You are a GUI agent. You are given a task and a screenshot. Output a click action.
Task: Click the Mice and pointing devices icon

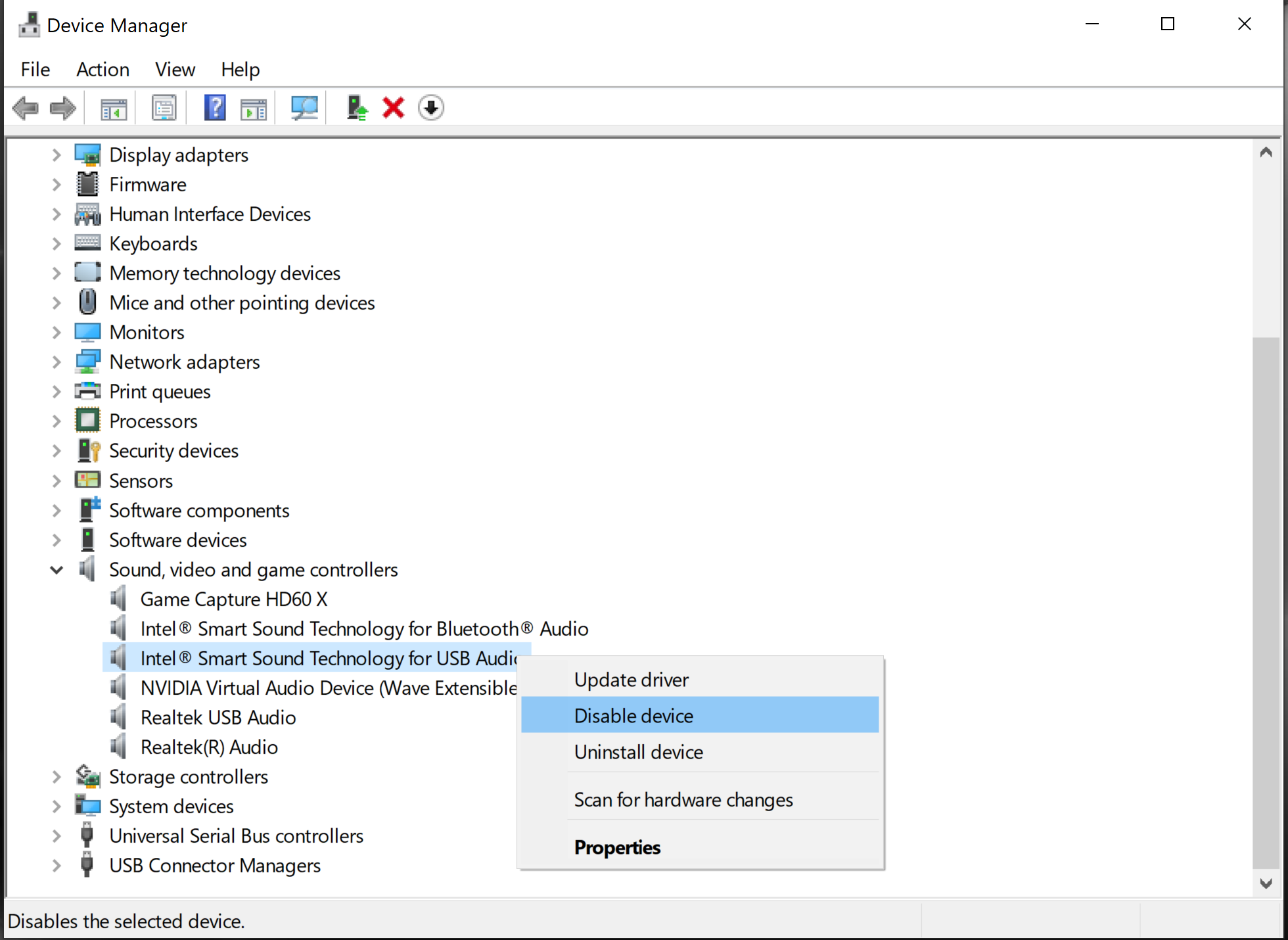click(87, 302)
